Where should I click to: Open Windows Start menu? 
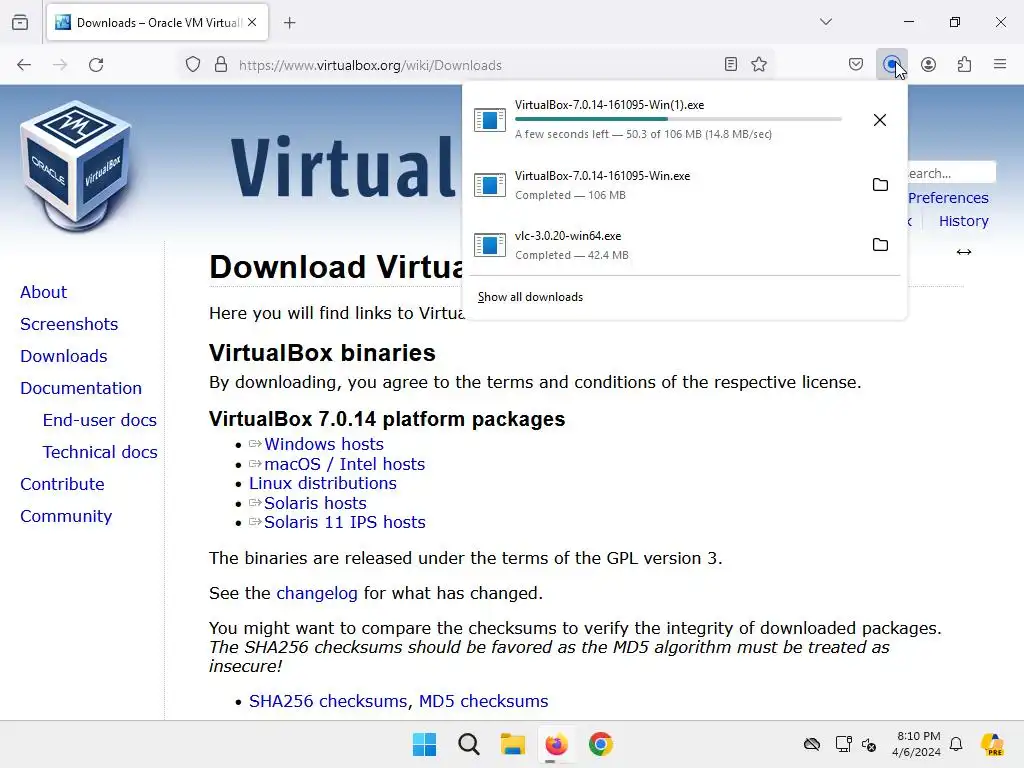[x=424, y=744]
